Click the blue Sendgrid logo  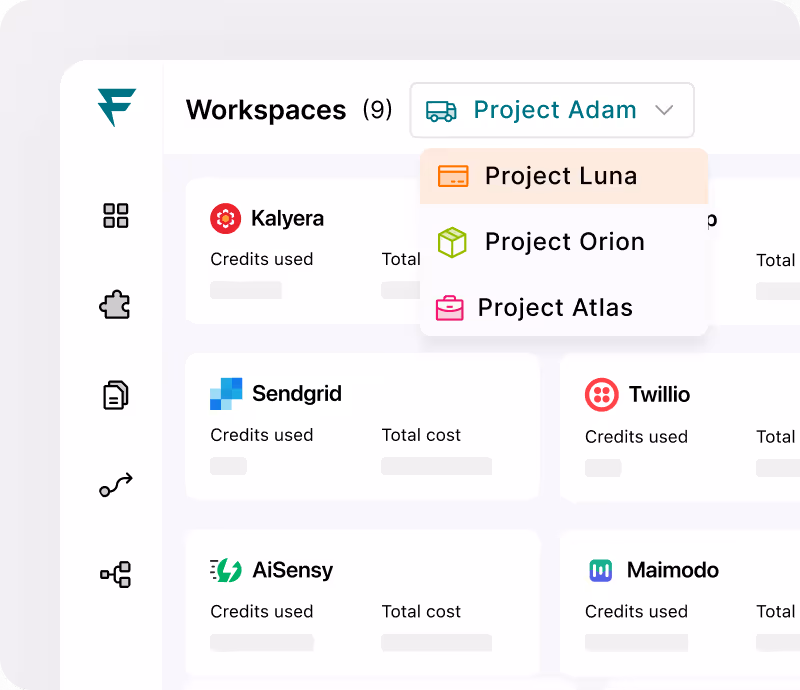click(x=226, y=393)
